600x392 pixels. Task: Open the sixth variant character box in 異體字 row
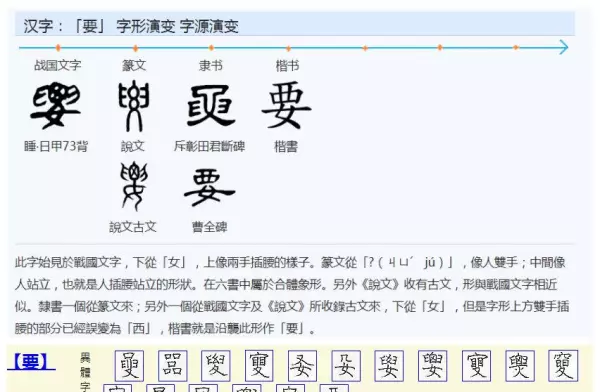pos(346,366)
